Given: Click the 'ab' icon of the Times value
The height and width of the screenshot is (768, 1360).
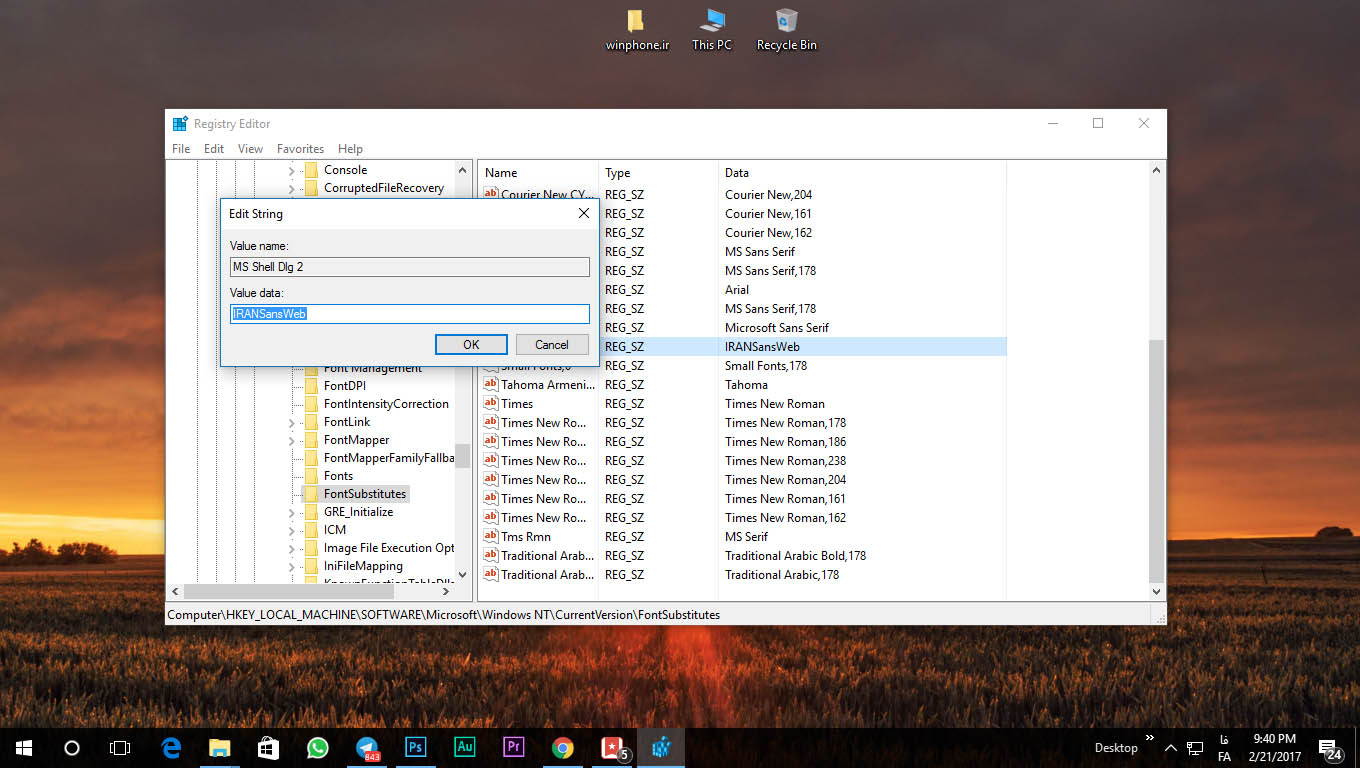Looking at the screenshot, I should [x=491, y=403].
